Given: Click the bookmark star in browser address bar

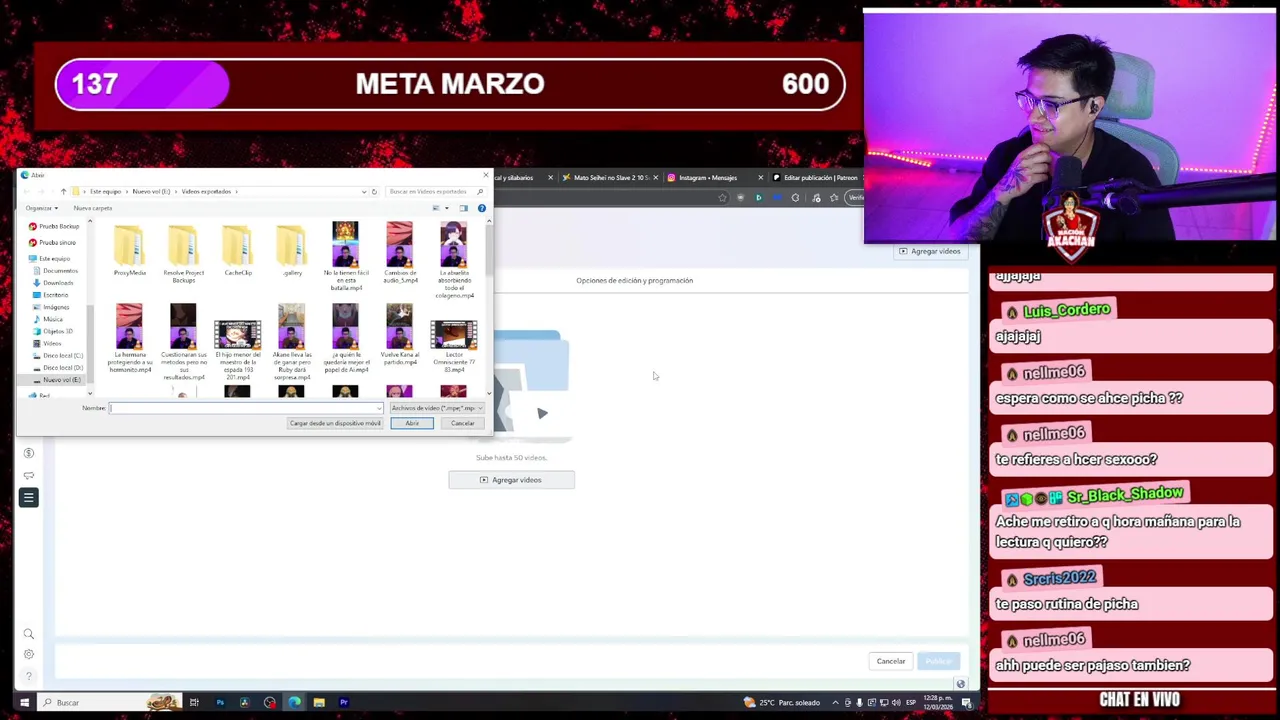Looking at the screenshot, I should click(x=722, y=198).
